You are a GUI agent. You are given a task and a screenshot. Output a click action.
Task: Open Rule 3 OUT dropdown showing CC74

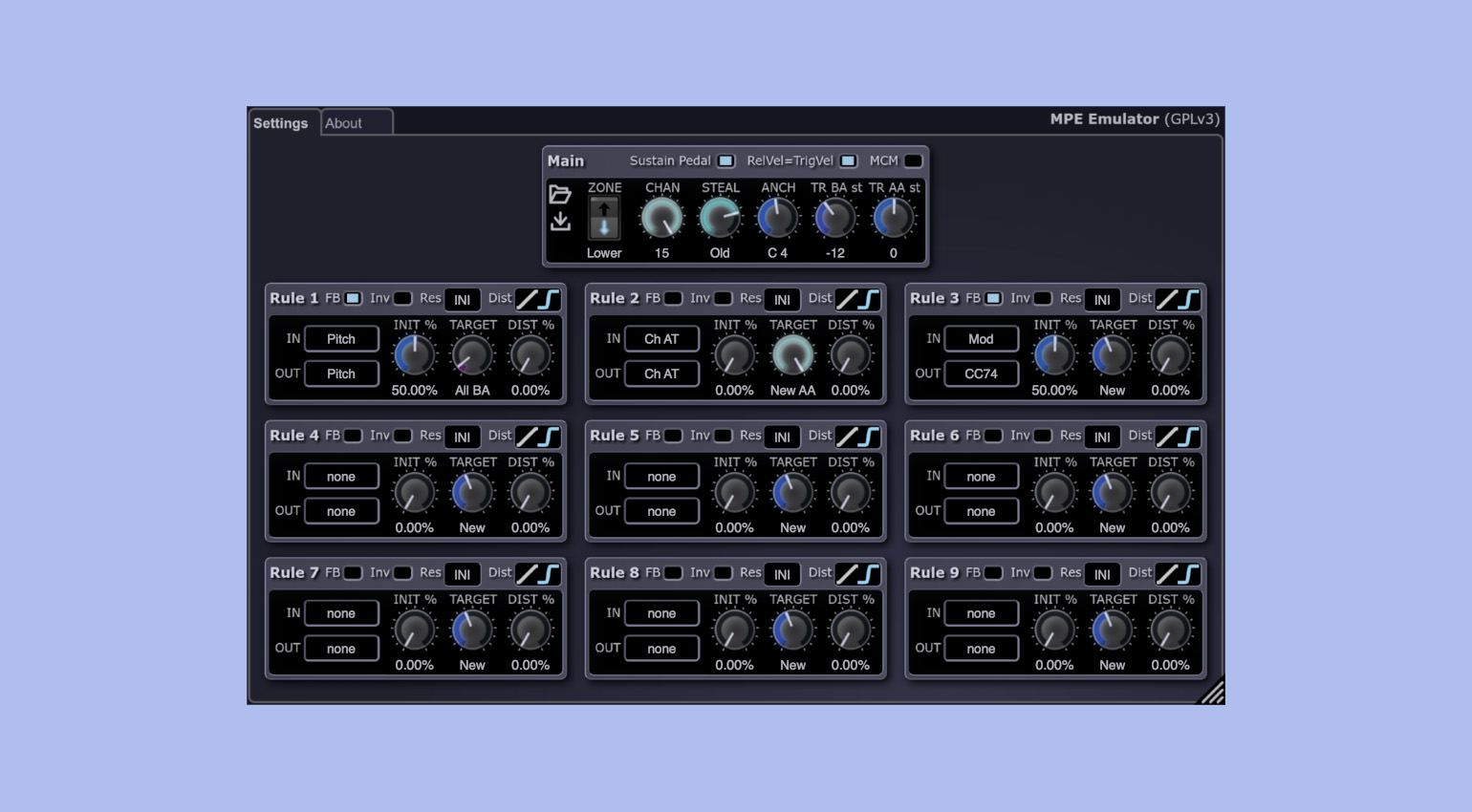click(x=981, y=374)
